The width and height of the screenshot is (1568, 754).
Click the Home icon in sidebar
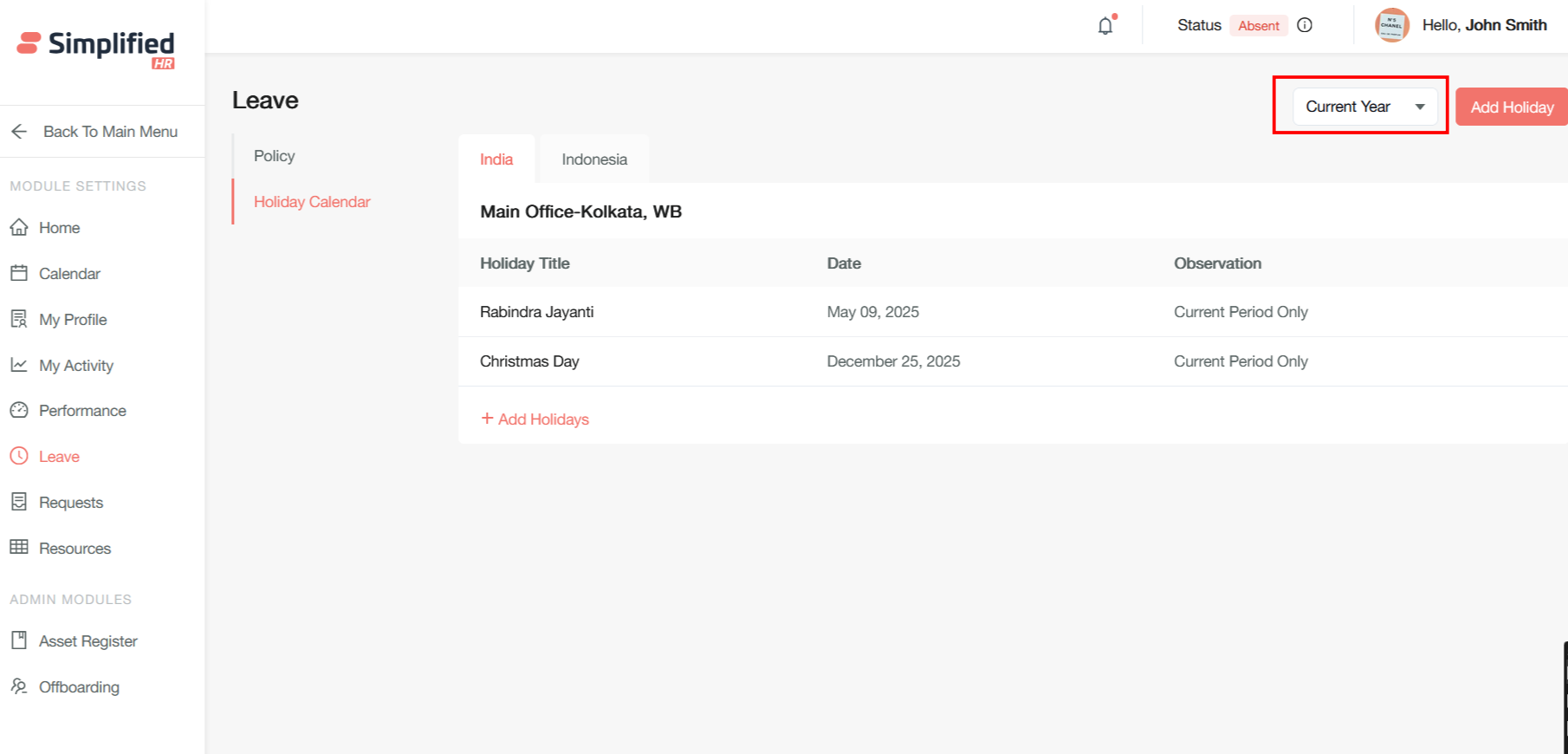pos(19,228)
